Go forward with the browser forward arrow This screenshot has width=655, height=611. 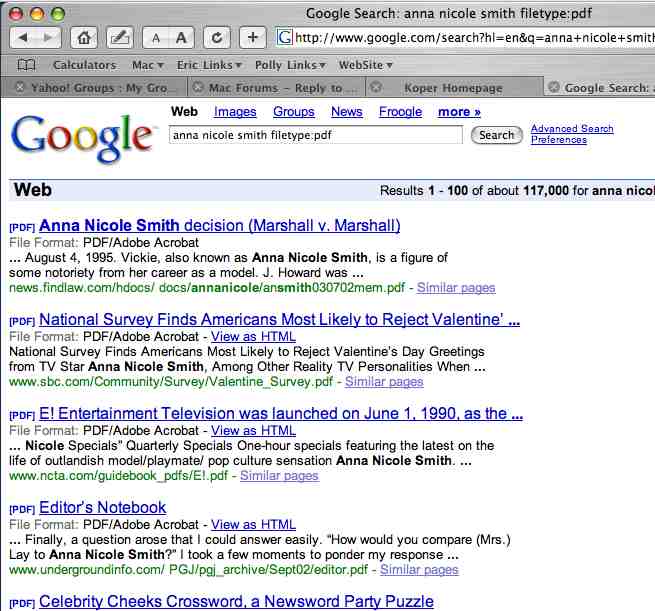48,38
